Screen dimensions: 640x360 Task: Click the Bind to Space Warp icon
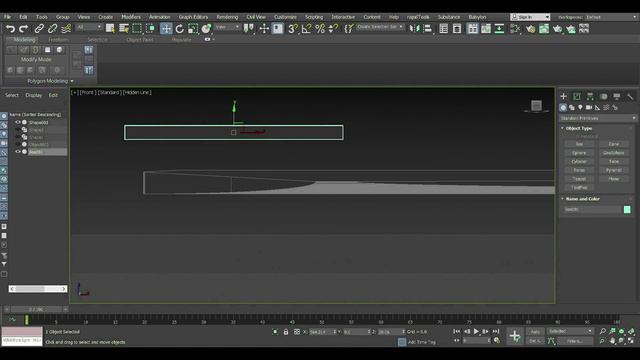click(66, 29)
